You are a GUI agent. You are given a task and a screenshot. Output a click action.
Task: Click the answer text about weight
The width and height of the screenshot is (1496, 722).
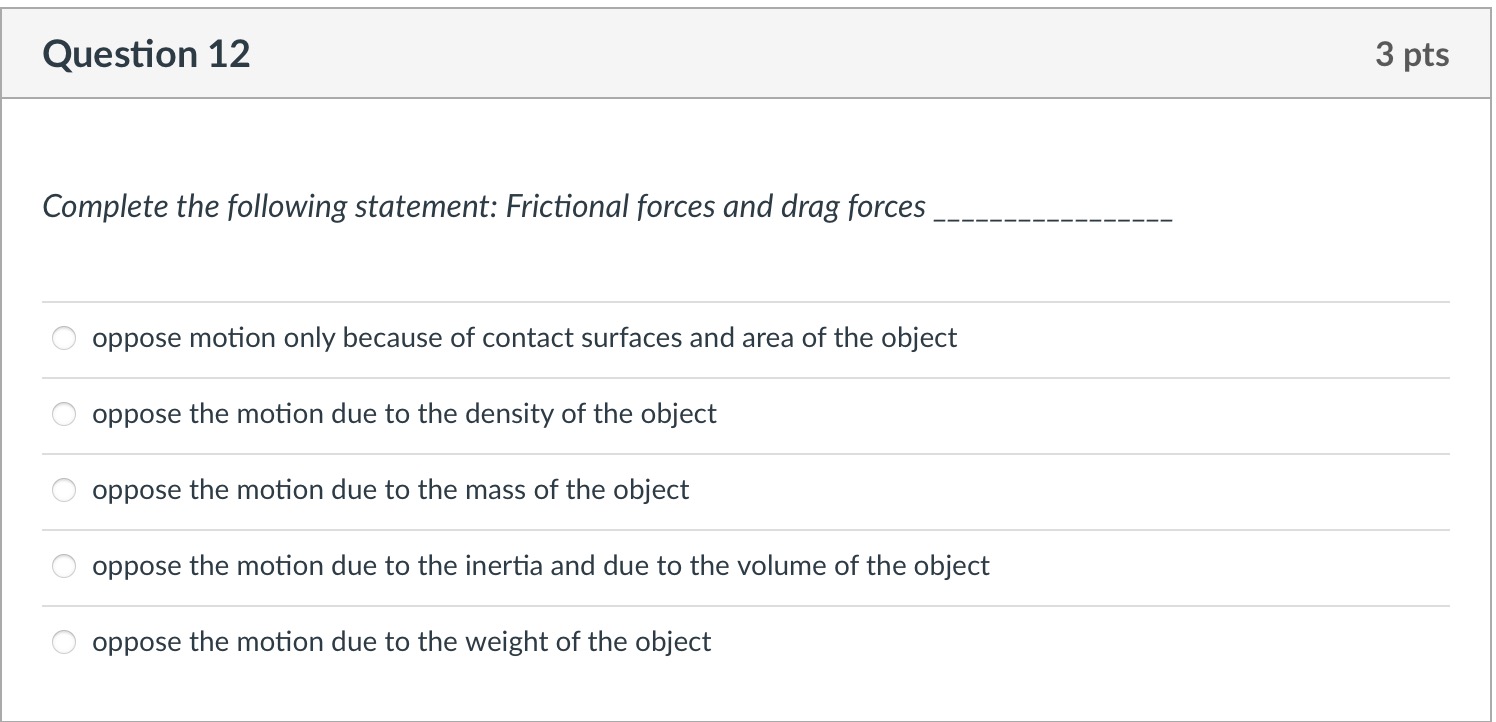[402, 642]
